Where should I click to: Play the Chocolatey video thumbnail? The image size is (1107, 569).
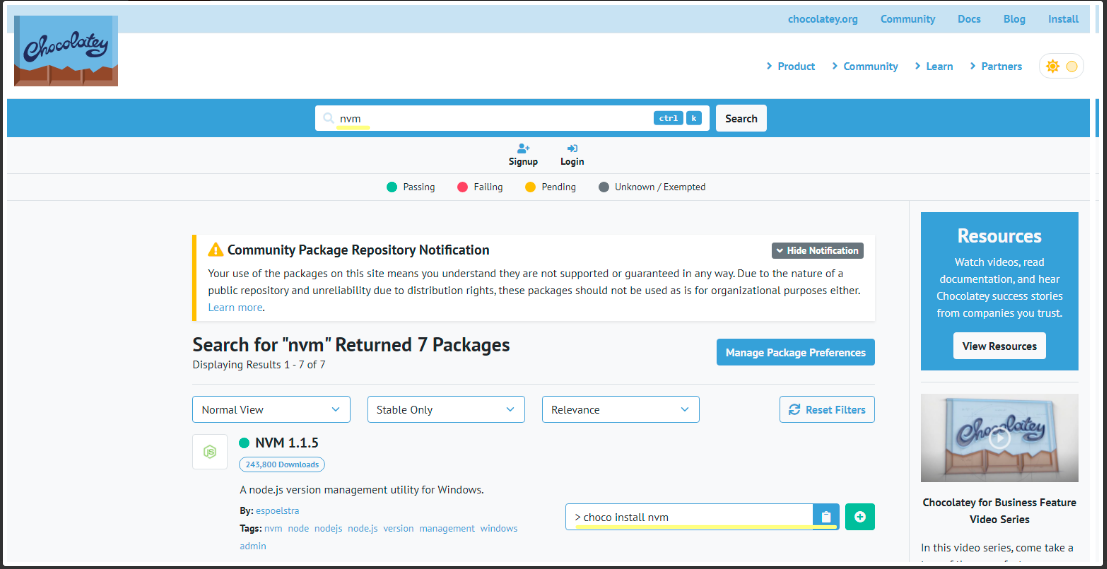(x=999, y=438)
